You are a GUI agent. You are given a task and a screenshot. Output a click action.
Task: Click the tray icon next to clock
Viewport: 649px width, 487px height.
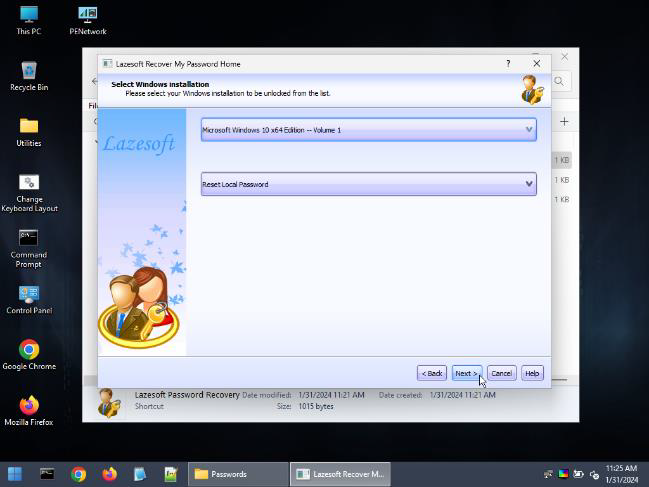(x=594, y=475)
